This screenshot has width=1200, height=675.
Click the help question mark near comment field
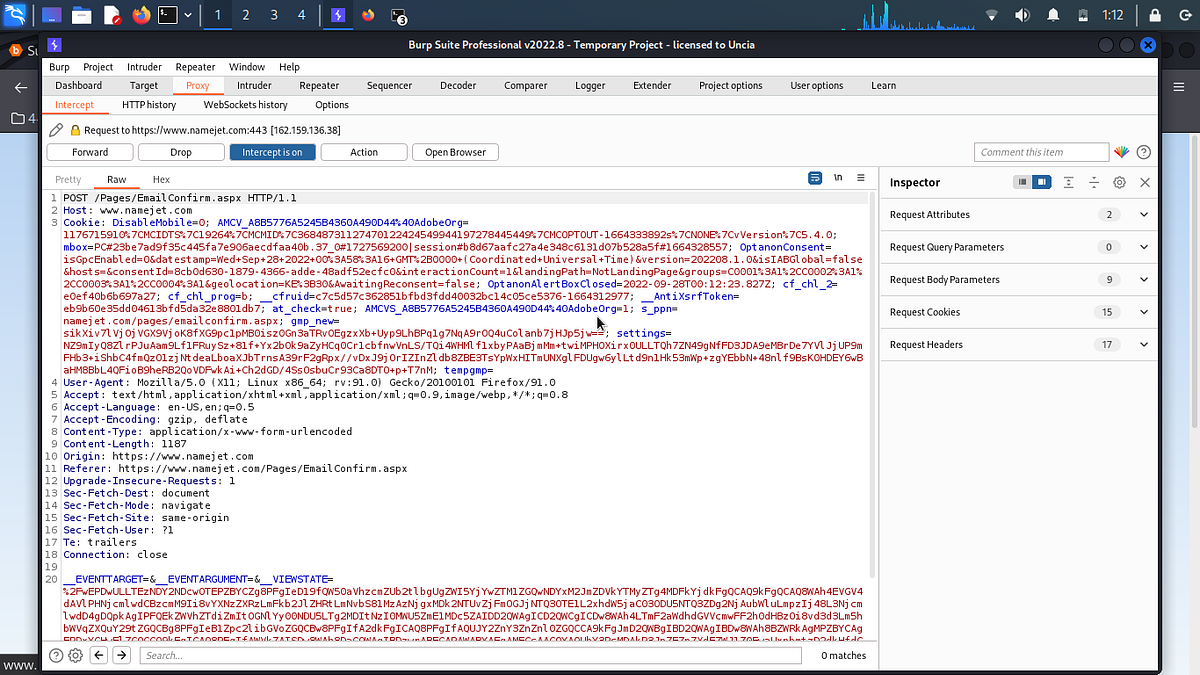[1143, 152]
